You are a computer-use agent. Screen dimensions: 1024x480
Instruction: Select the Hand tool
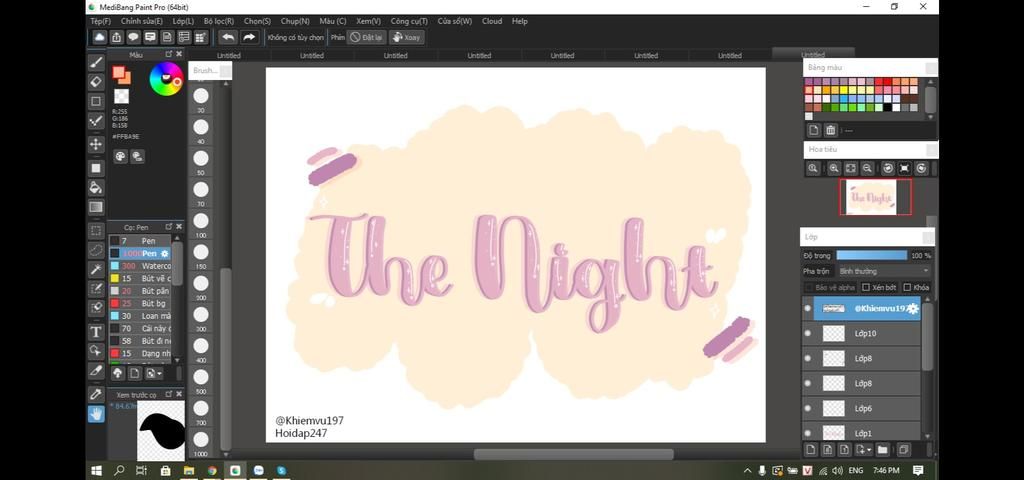point(96,413)
